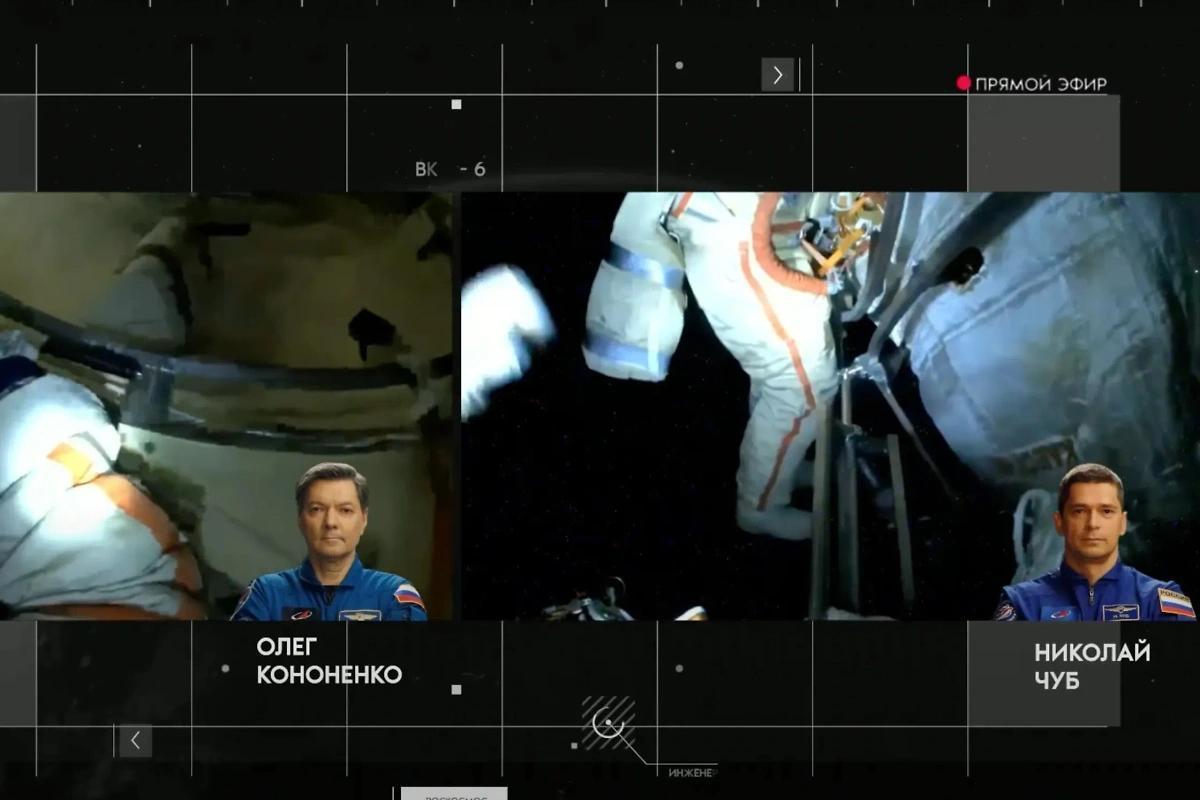The image size is (1200, 800).
Task: Click the left chevron arrow at bottom
Action: 135,741
